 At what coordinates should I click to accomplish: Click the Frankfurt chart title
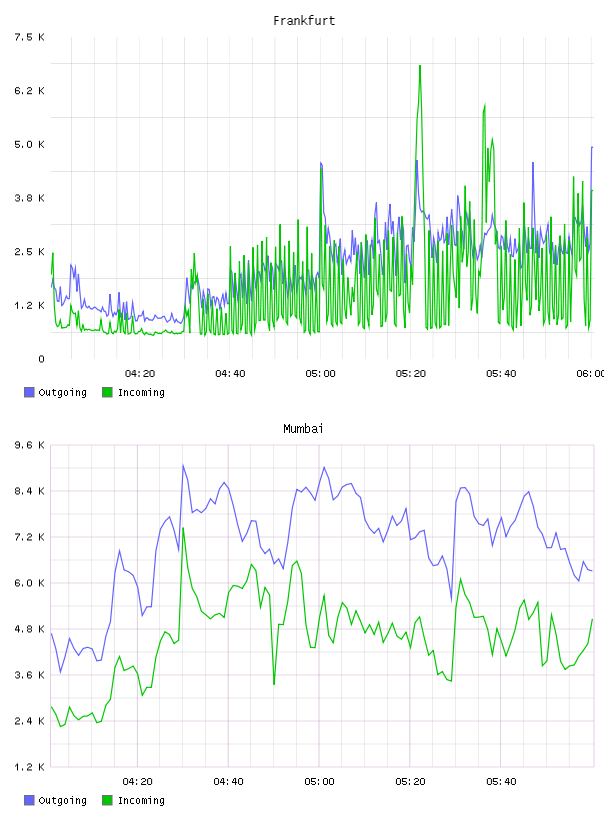(304, 21)
